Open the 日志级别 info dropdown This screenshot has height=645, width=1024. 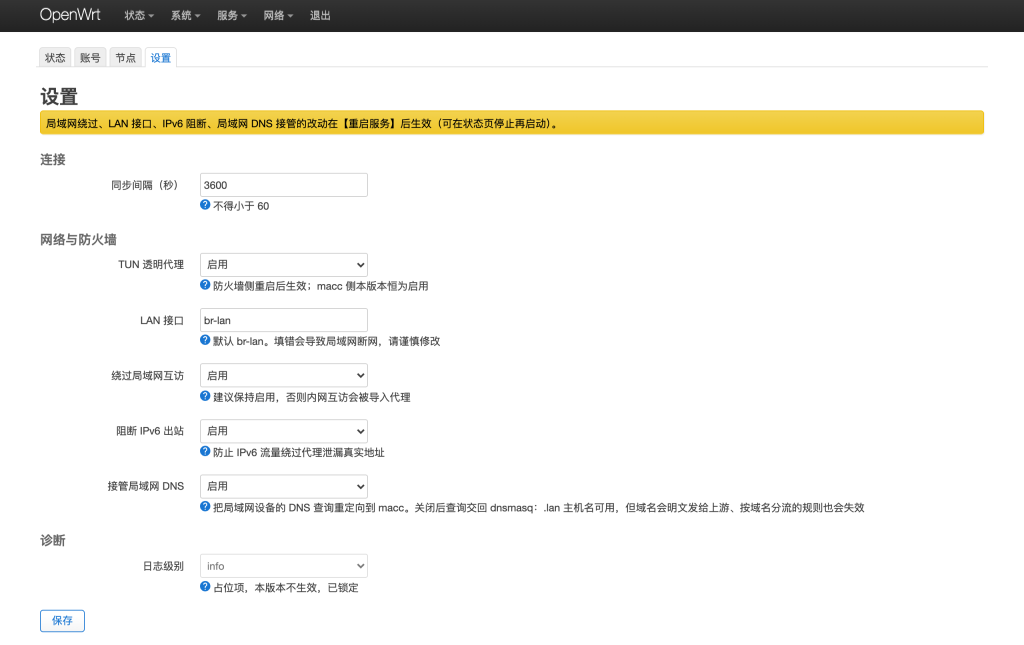tap(283, 567)
